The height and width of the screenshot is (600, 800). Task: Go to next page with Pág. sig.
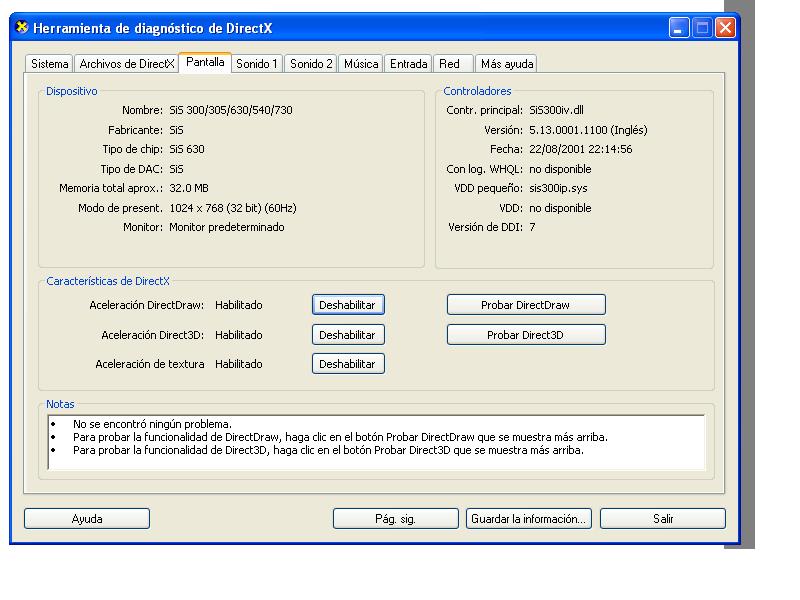[x=395, y=519]
